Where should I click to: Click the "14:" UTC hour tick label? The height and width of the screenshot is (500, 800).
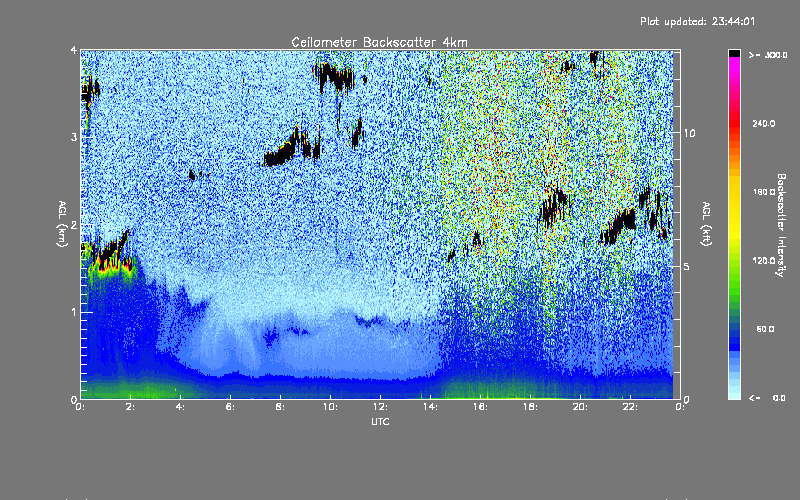point(430,407)
